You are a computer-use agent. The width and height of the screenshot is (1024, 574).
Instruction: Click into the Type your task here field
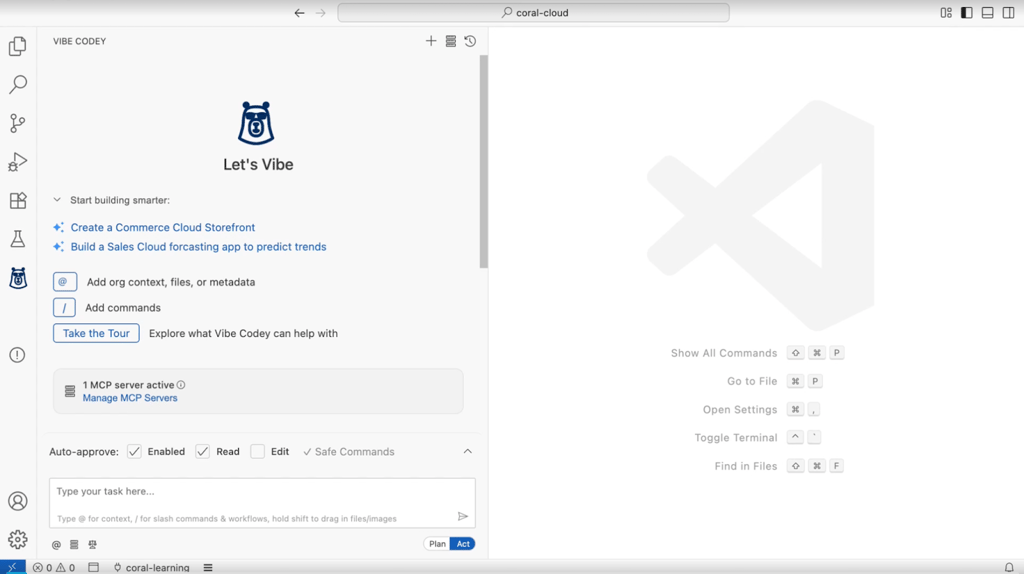(x=263, y=503)
